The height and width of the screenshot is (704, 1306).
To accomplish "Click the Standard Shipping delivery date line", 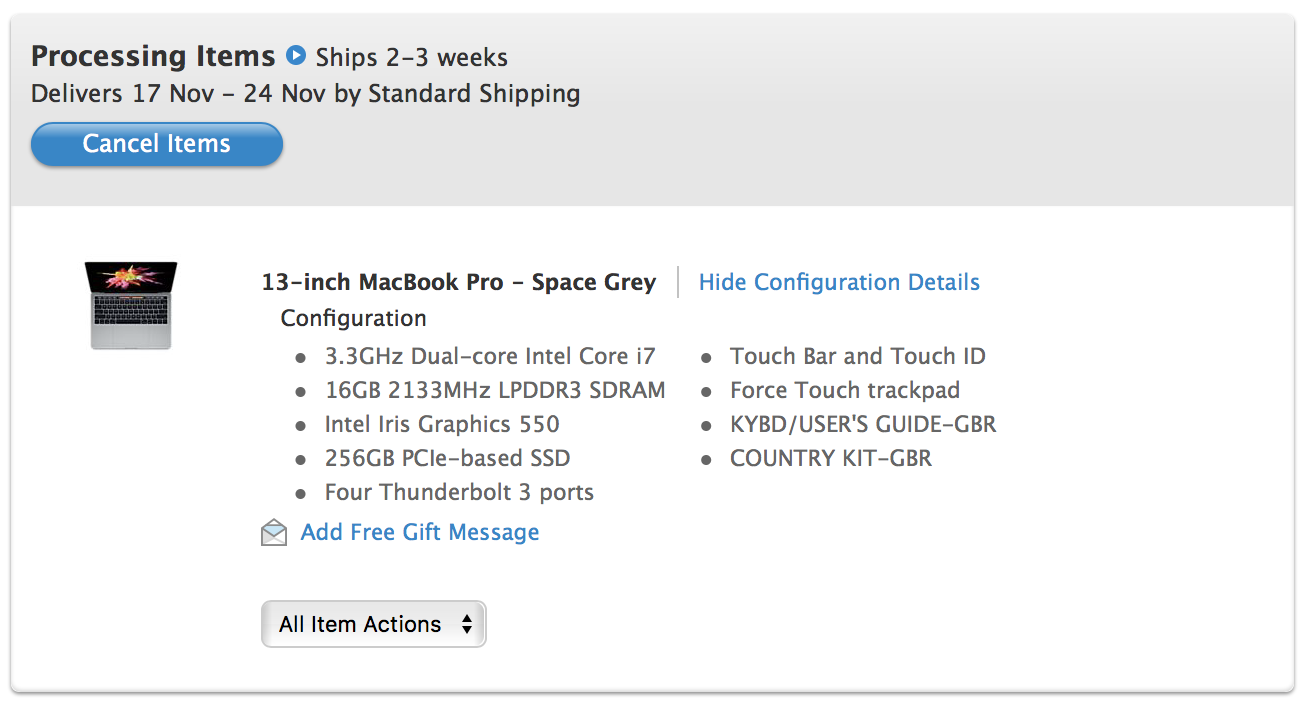I will point(306,94).
